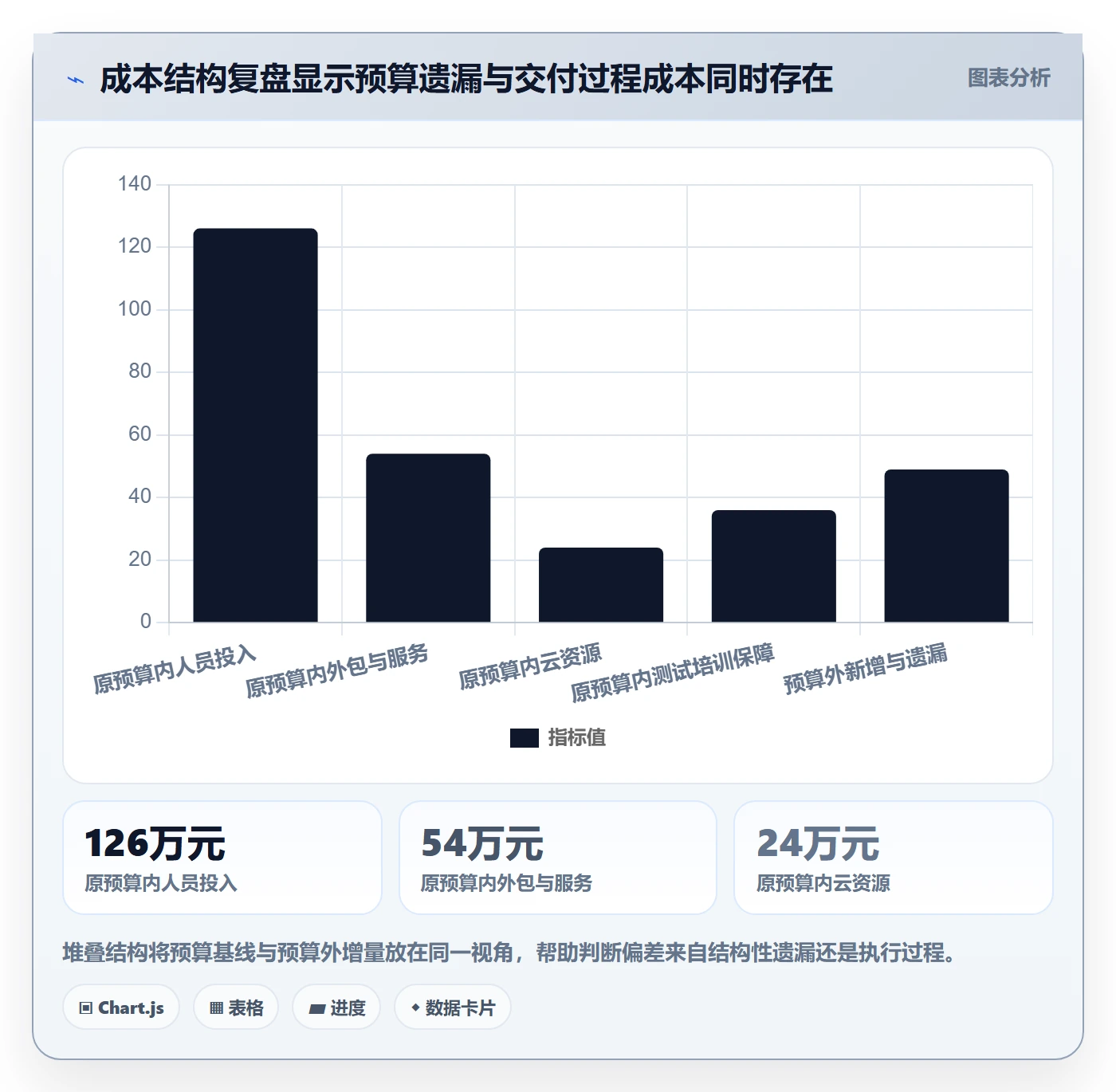This screenshot has width=1116, height=1092.
Task: Select the 原预算内测试培训保障 bar
Action: click(773, 566)
